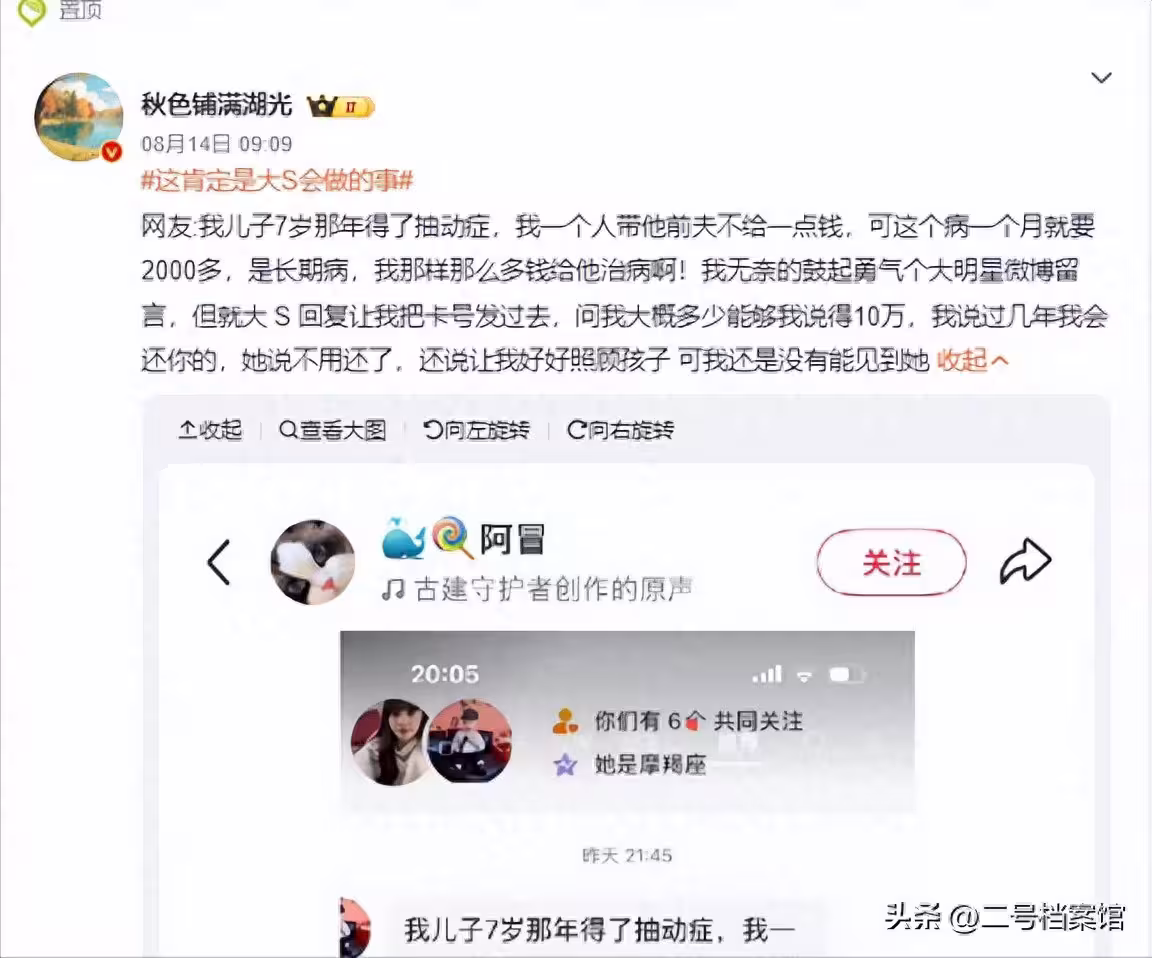The height and width of the screenshot is (958, 1152).
Task: Open the post options chevron menu
Action: pos(1101,78)
